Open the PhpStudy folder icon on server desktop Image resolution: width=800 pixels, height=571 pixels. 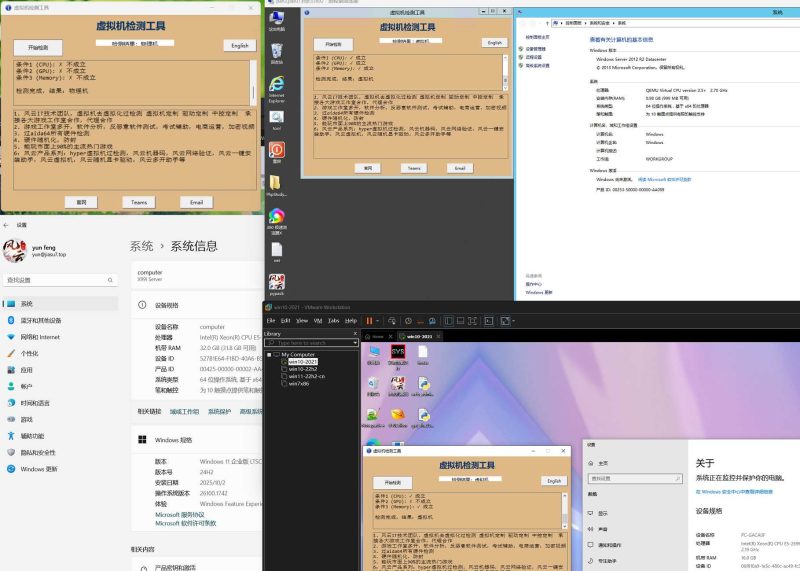[276, 185]
